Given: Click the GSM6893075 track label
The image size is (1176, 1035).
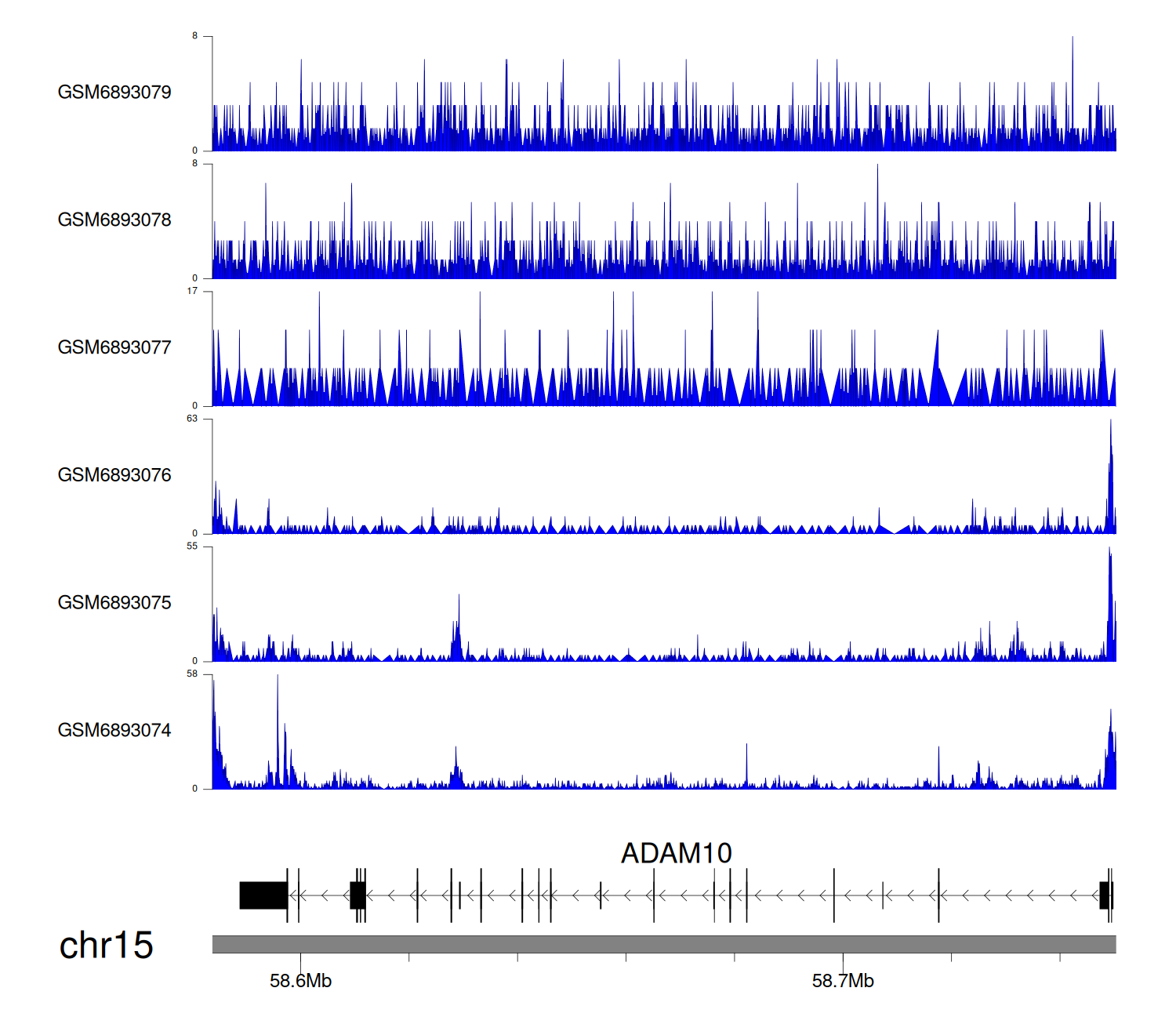Looking at the screenshot, I should click(x=114, y=603).
